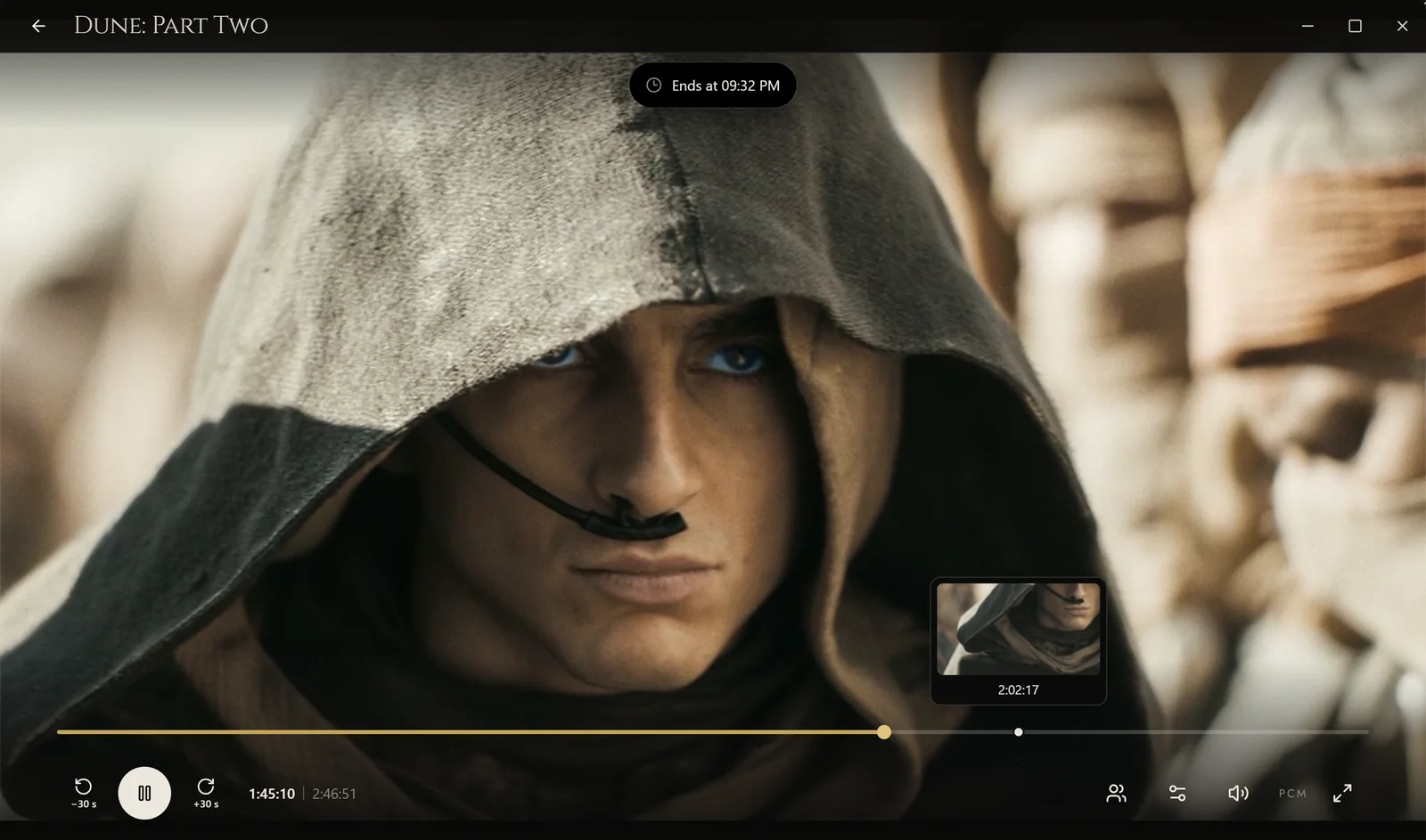Click the 2:02:17 preview timestamp
Image resolution: width=1426 pixels, height=840 pixels.
pyautogui.click(x=1018, y=689)
